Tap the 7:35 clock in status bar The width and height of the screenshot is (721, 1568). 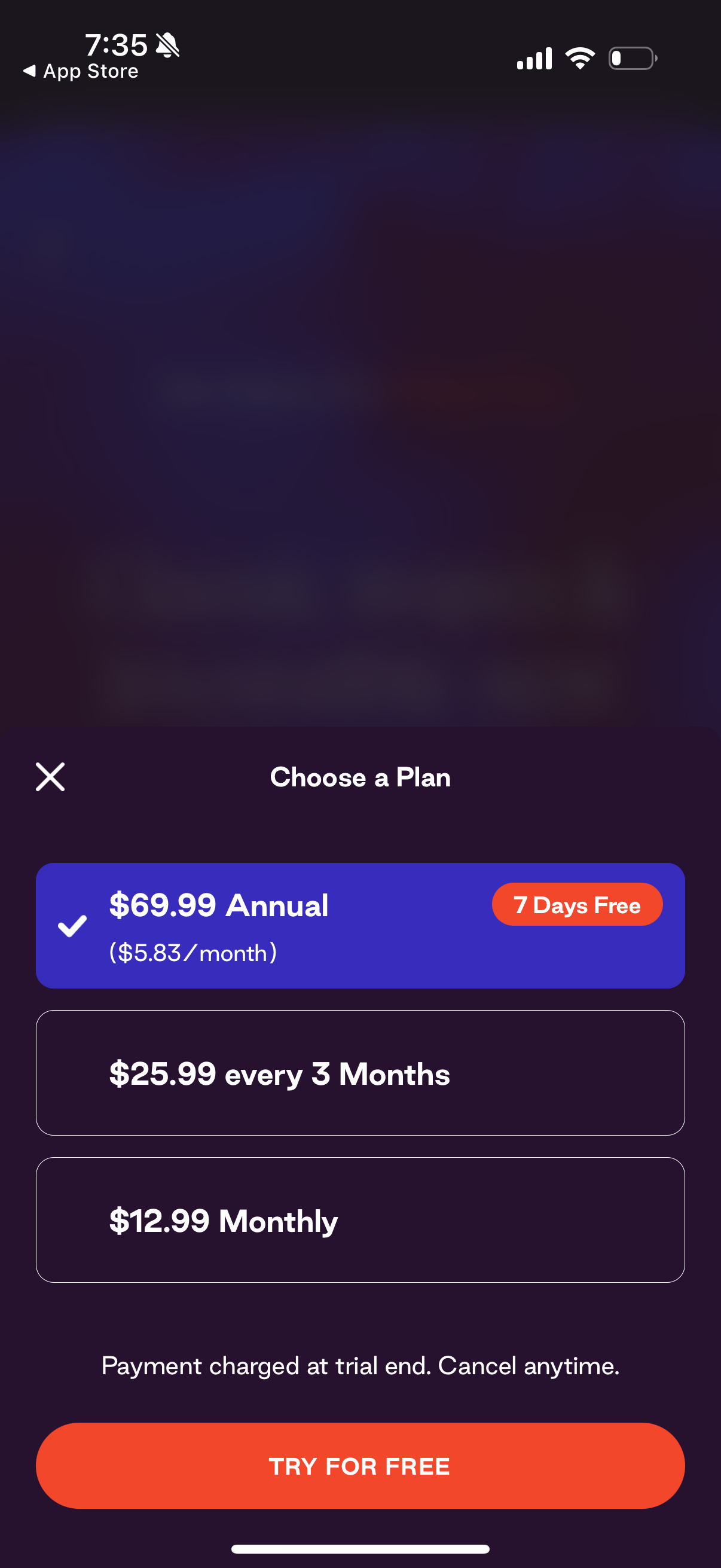coord(115,44)
